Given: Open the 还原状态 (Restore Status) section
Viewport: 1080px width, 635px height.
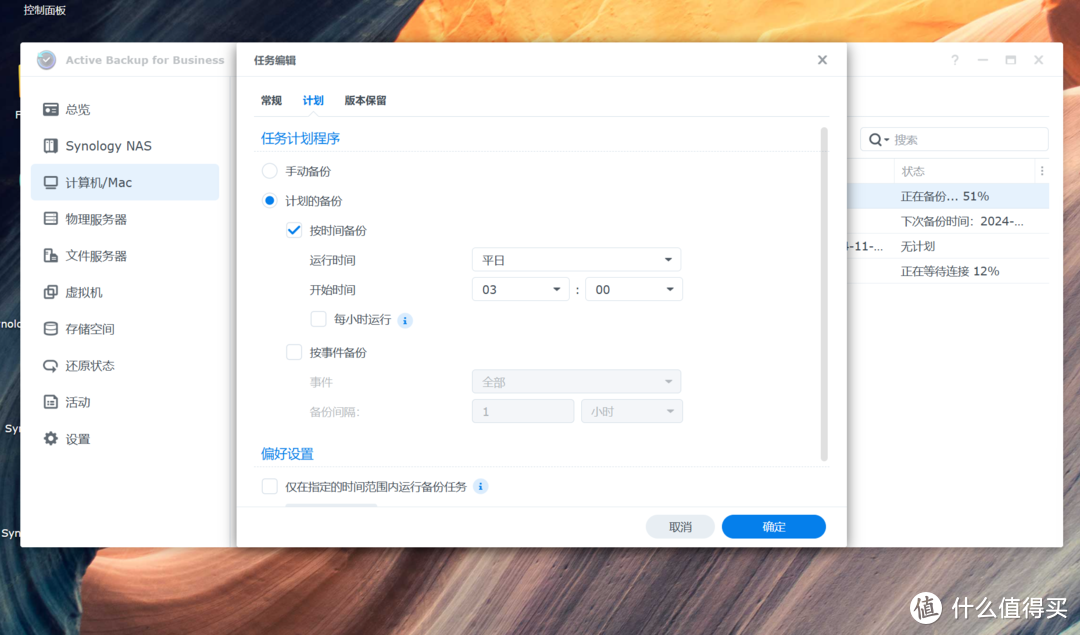Looking at the screenshot, I should 92,365.
